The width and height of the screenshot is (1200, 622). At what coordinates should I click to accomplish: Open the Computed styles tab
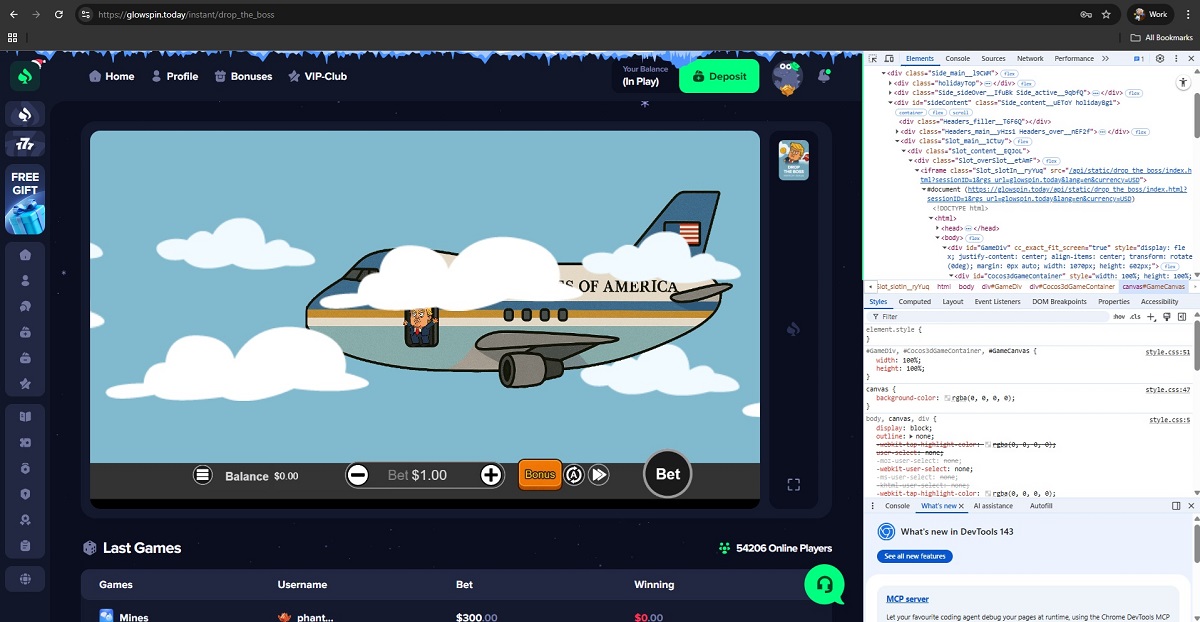point(914,301)
